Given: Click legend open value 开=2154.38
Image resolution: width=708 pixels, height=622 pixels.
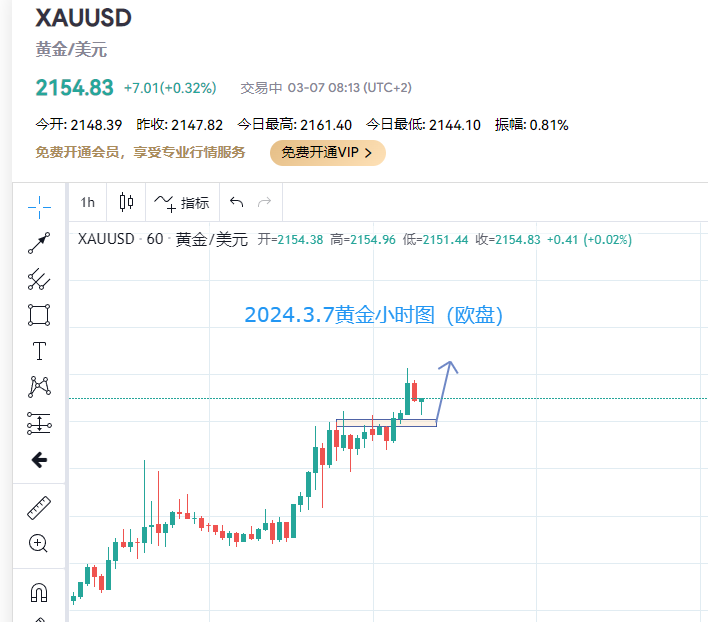Looking at the screenshot, I should click(290, 239).
